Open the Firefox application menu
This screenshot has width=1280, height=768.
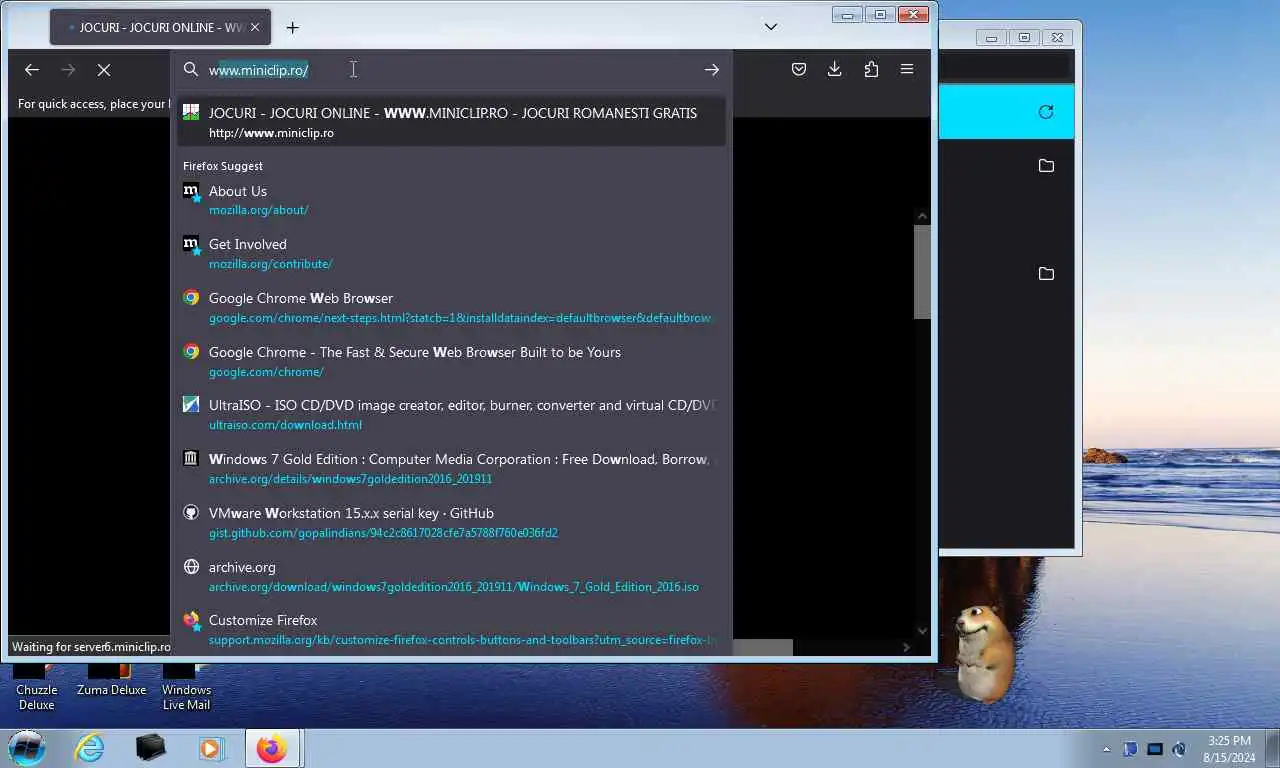click(x=907, y=69)
